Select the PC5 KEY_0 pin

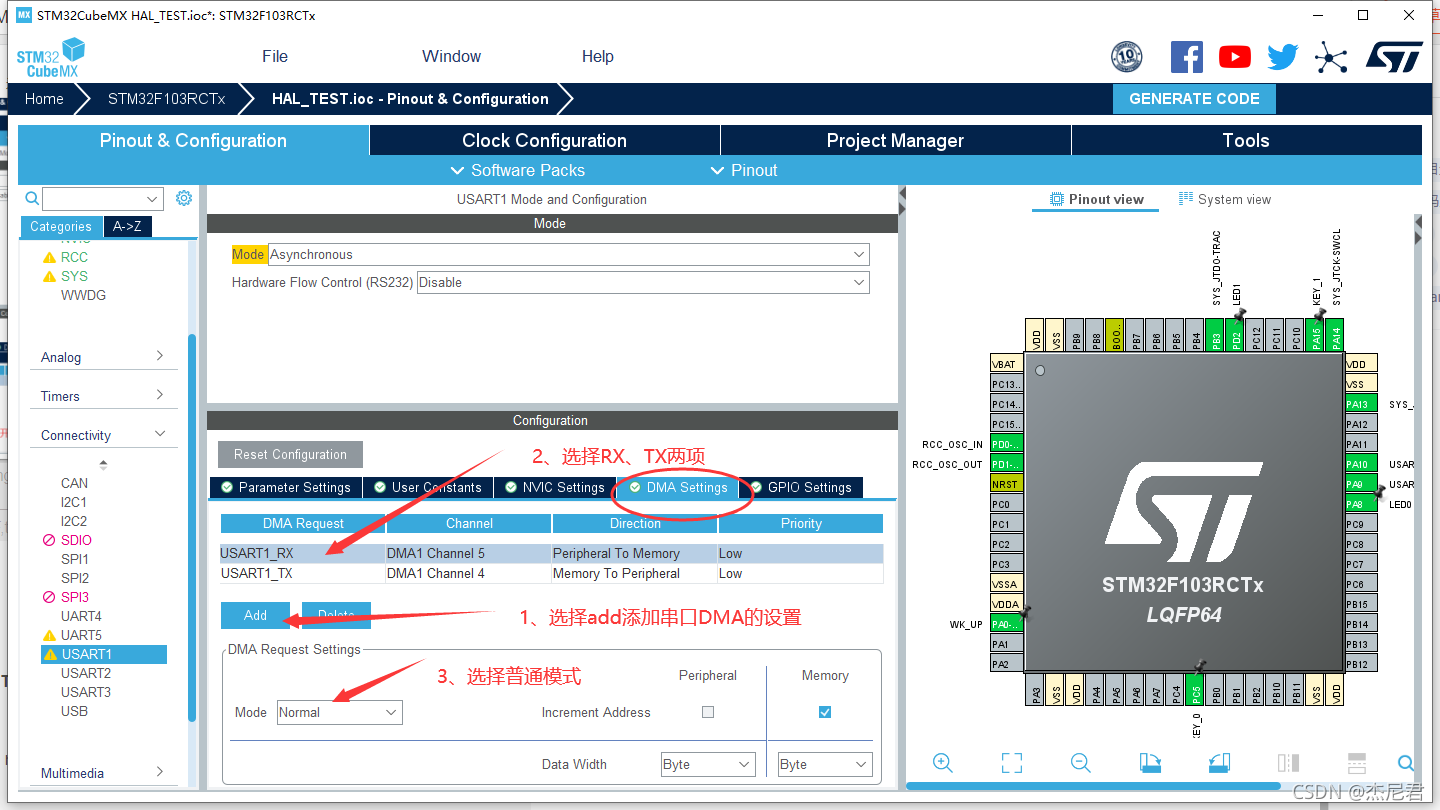pyautogui.click(x=1195, y=690)
